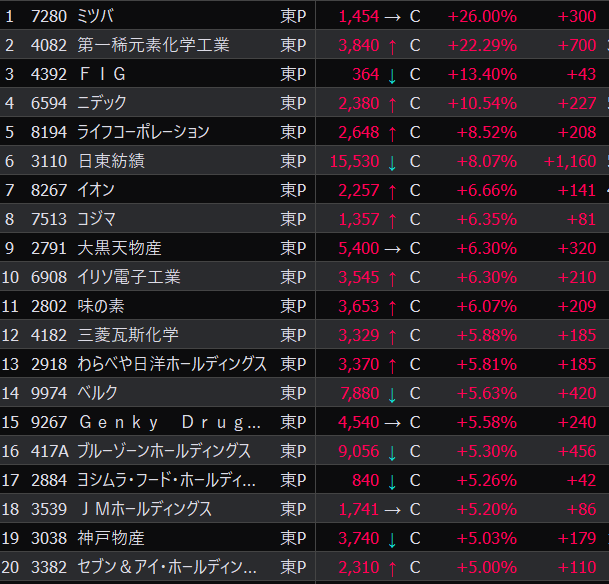Open the ニデック stock name link
Viewport: 609px width, 584px height.
pyautogui.click(x=102, y=103)
